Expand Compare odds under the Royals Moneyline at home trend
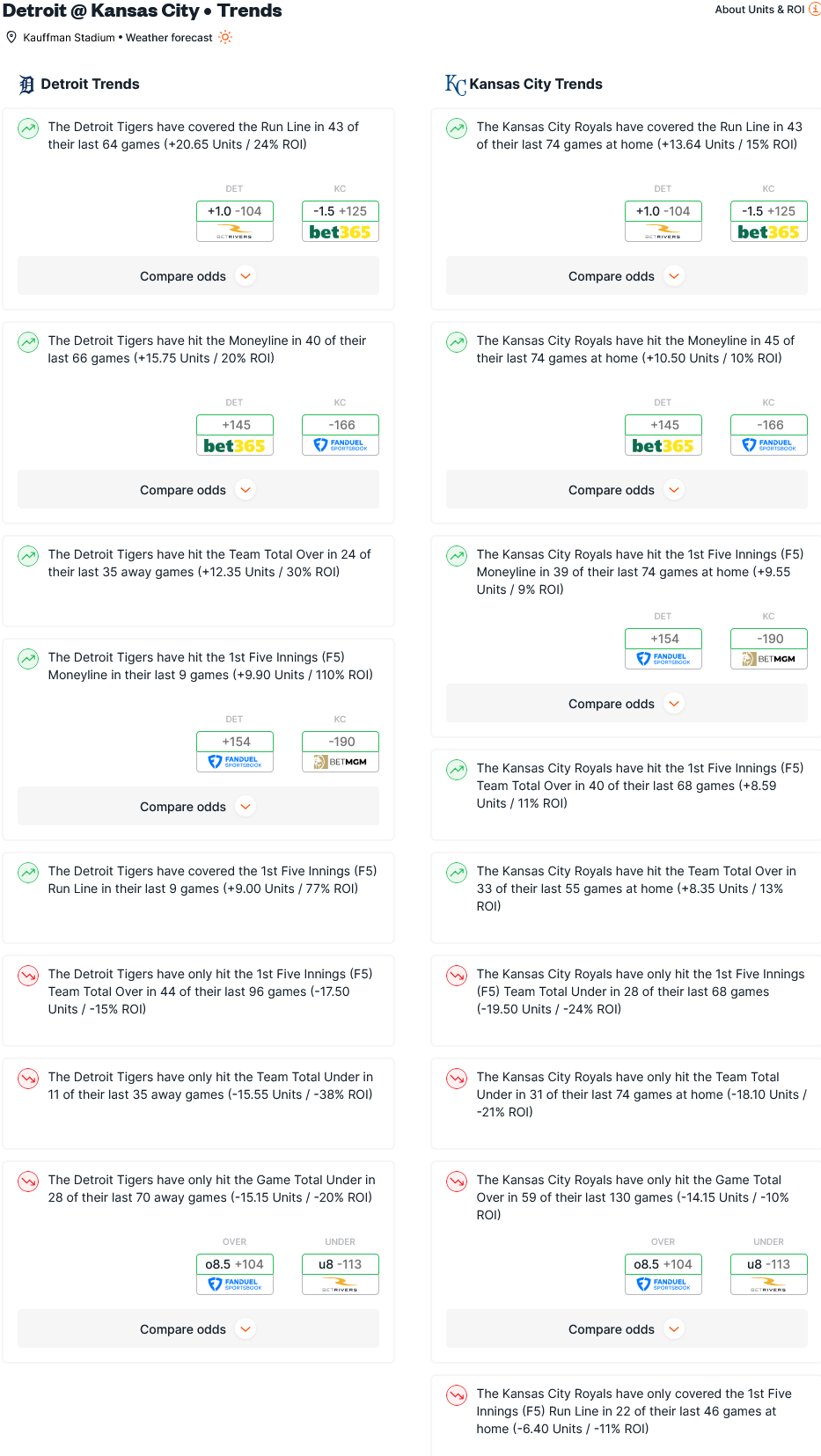The image size is (821, 1456). pos(627,490)
